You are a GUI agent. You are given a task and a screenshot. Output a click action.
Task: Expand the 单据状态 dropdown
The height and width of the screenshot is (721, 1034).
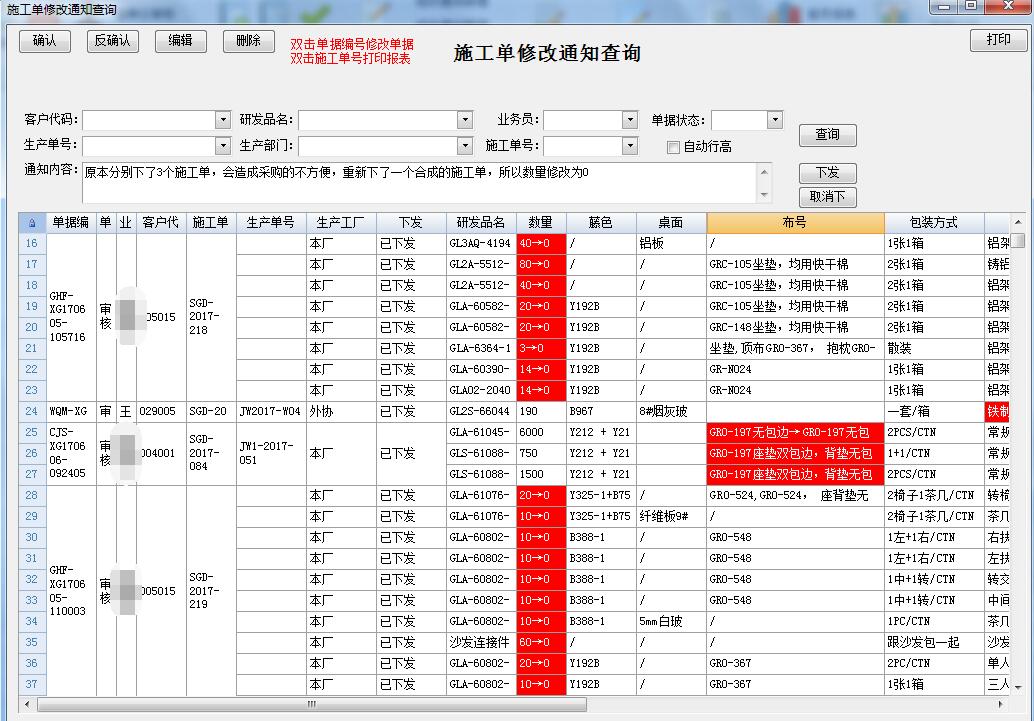(x=774, y=120)
